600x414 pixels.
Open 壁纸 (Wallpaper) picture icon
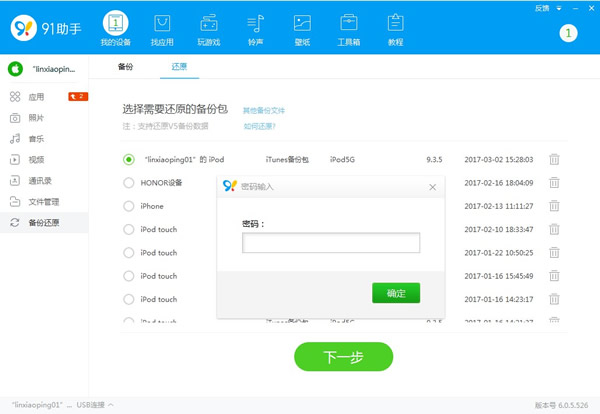click(x=301, y=29)
